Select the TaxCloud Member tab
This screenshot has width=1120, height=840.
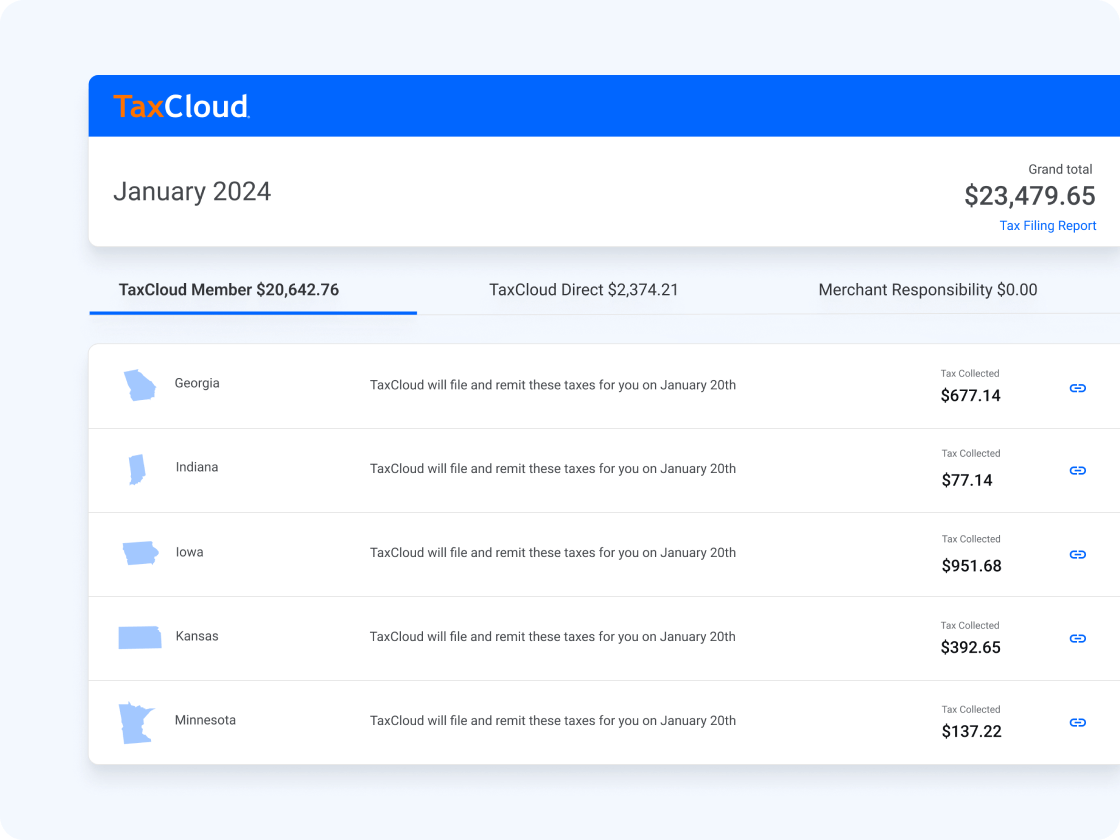(228, 290)
